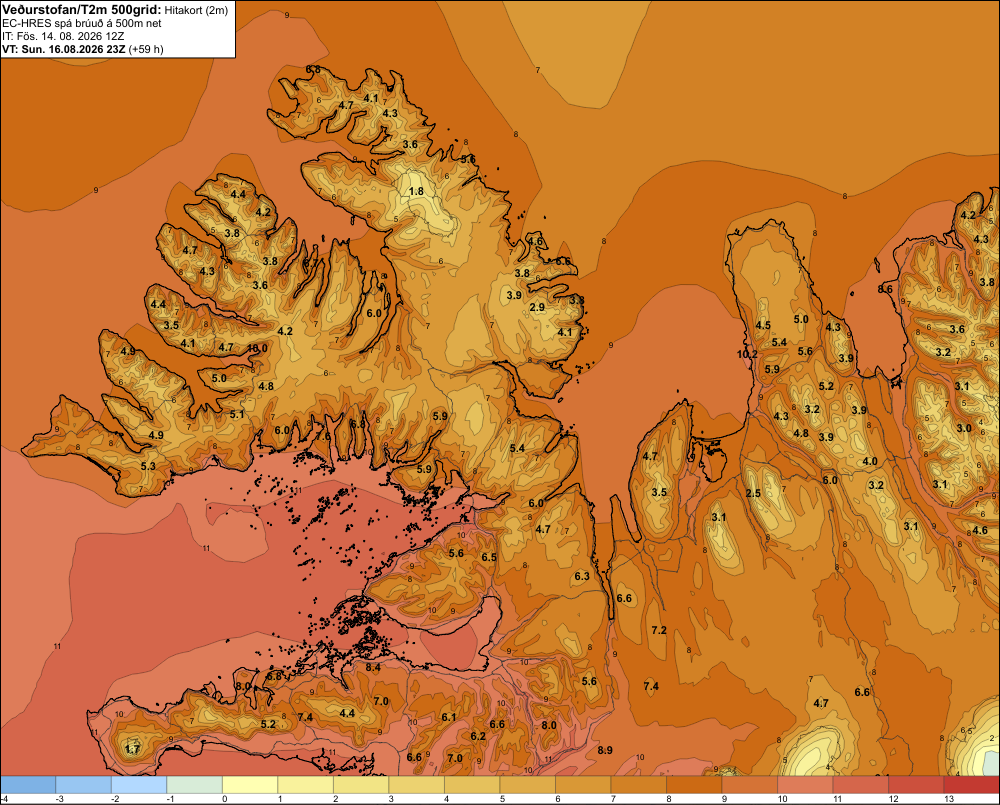Image resolution: width=1000 pixels, height=805 pixels.
Task: Click the 2.5 temperature label
Action: (753, 493)
